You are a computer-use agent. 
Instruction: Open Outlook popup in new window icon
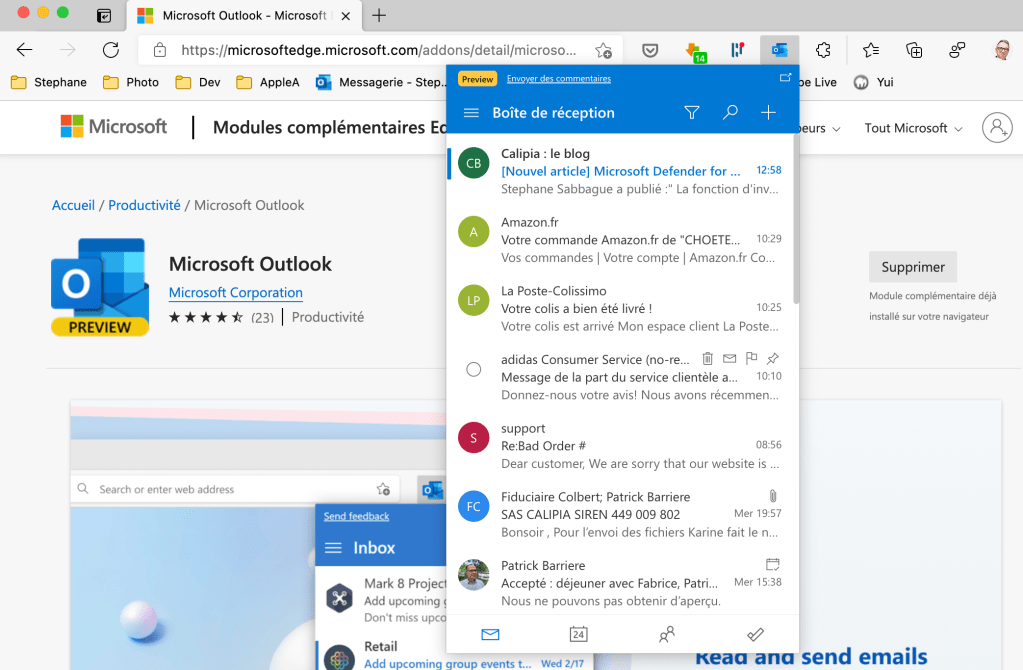click(x=785, y=78)
